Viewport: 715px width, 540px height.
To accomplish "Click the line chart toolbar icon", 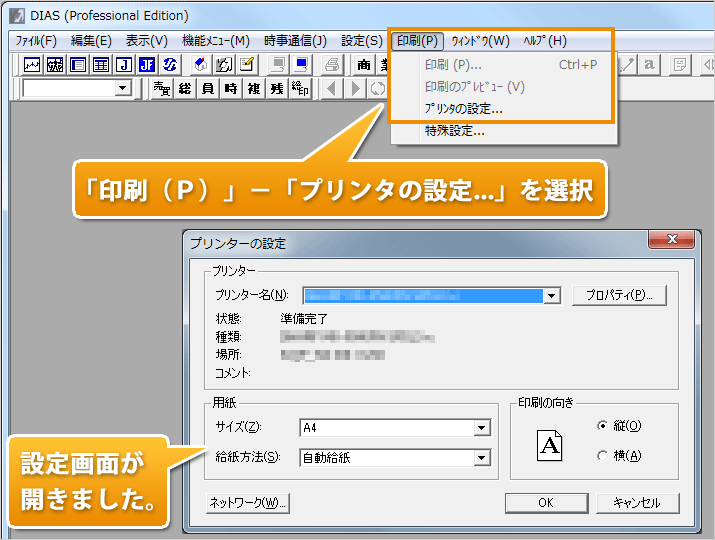I will [32, 65].
